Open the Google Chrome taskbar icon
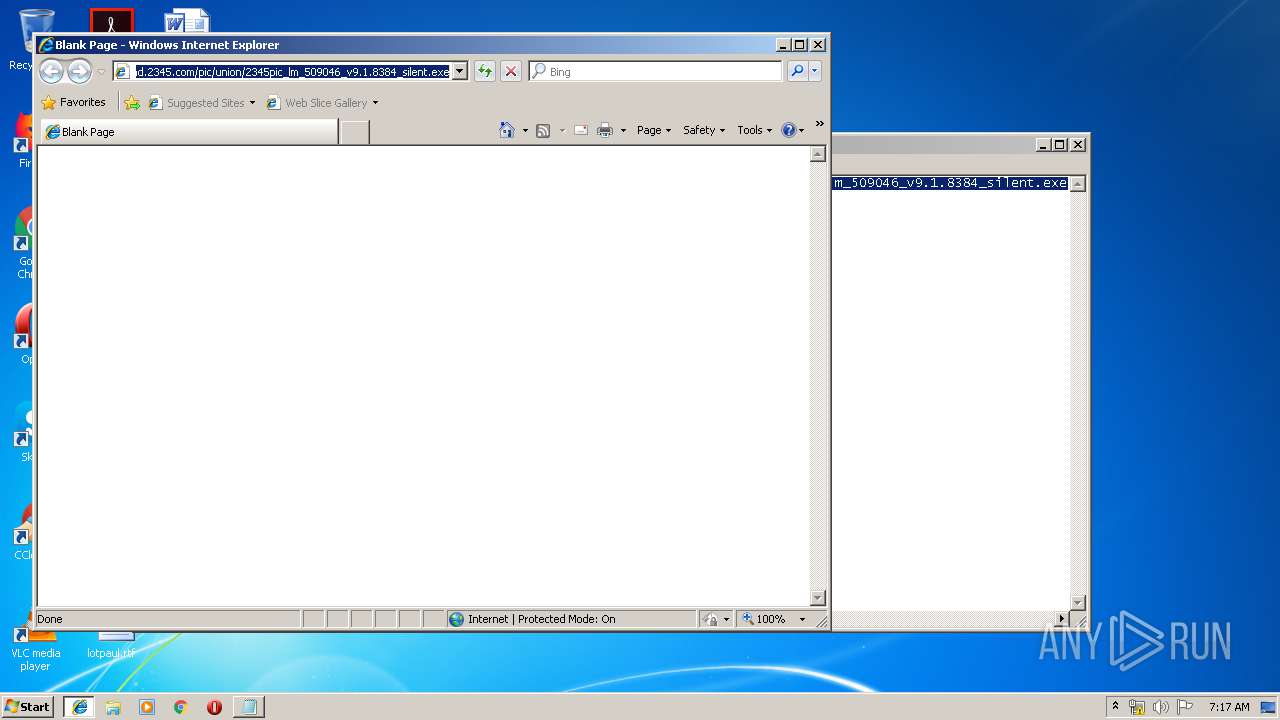 point(180,707)
